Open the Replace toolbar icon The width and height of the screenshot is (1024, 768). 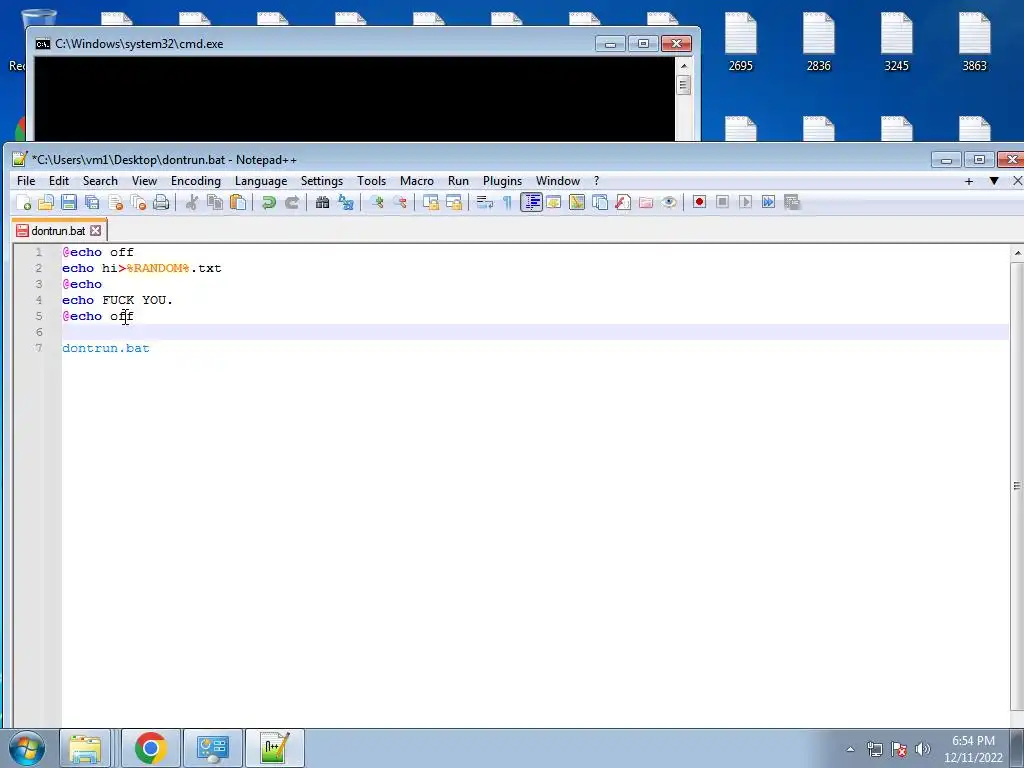345,202
